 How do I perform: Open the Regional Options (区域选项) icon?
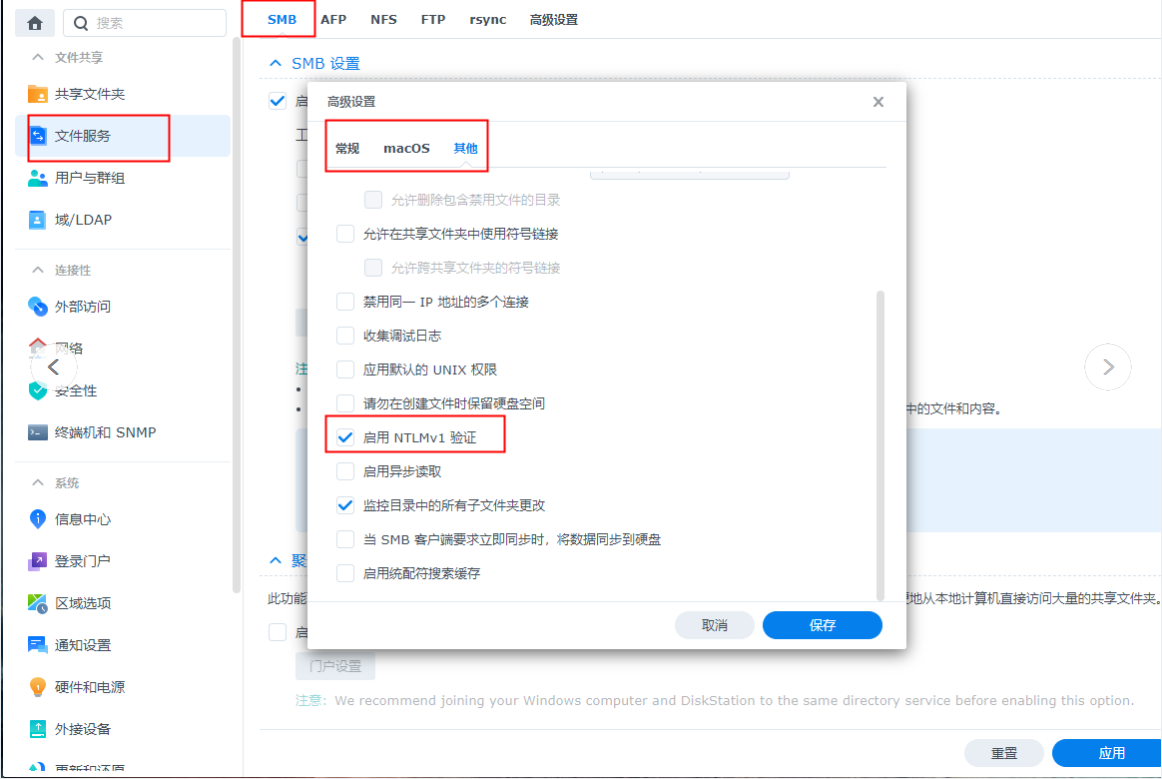coord(37,603)
